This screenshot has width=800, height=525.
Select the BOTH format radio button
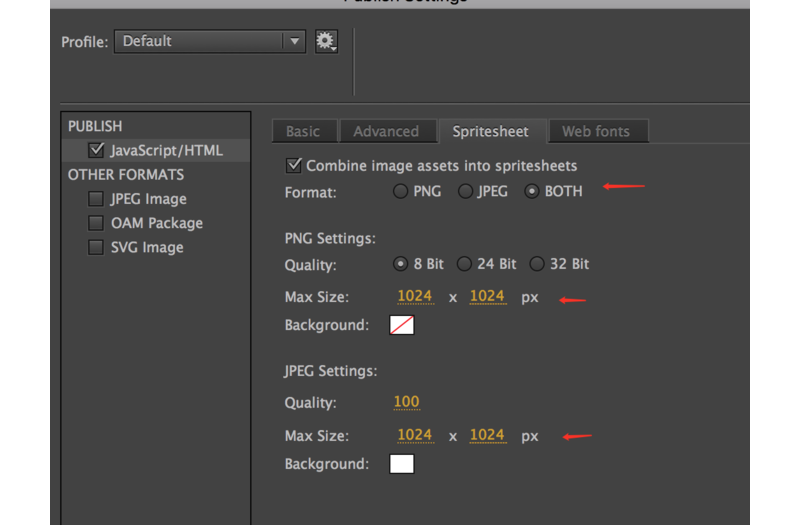click(x=532, y=191)
